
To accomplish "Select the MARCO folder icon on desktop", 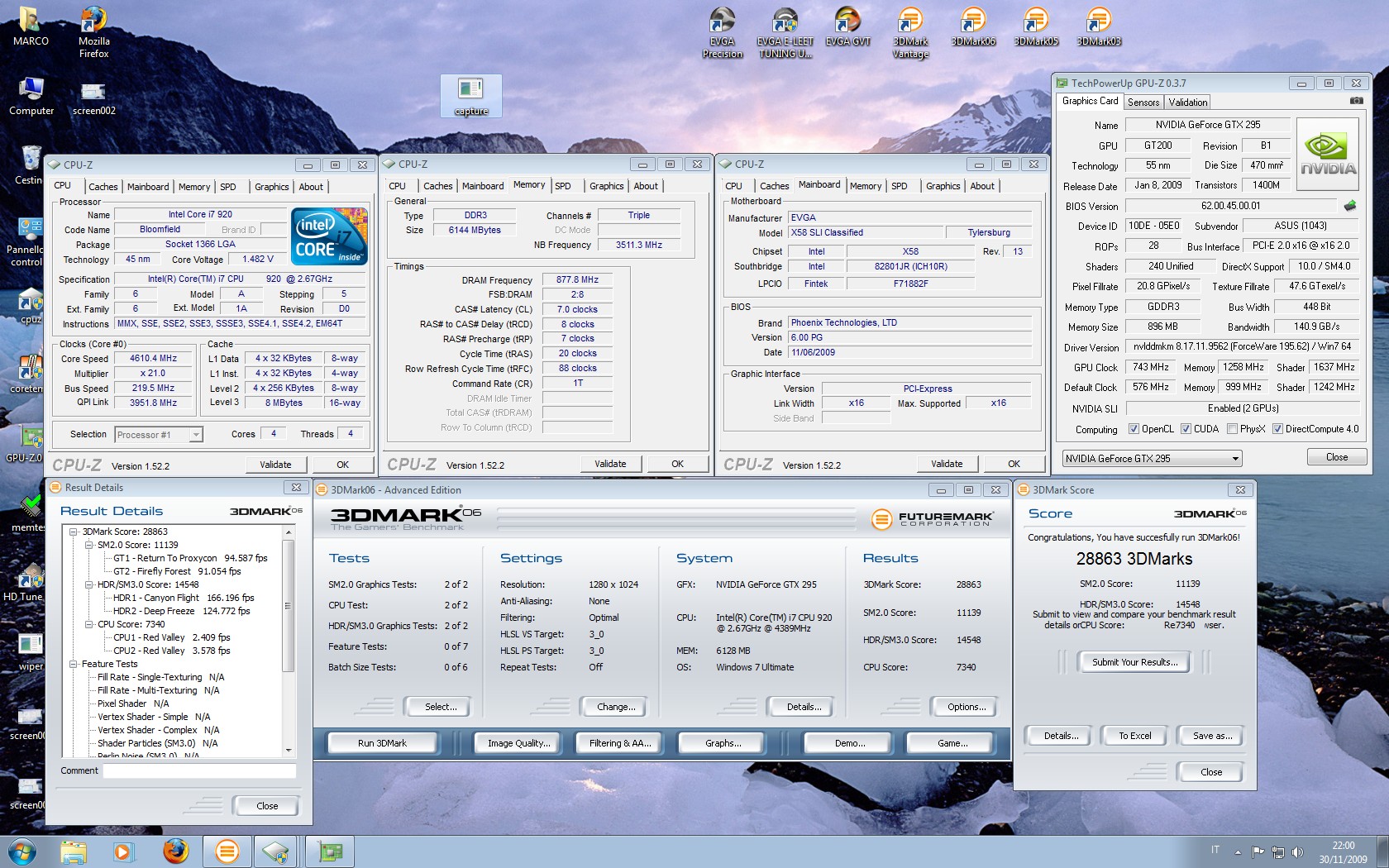I will click(x=31, y=26).
